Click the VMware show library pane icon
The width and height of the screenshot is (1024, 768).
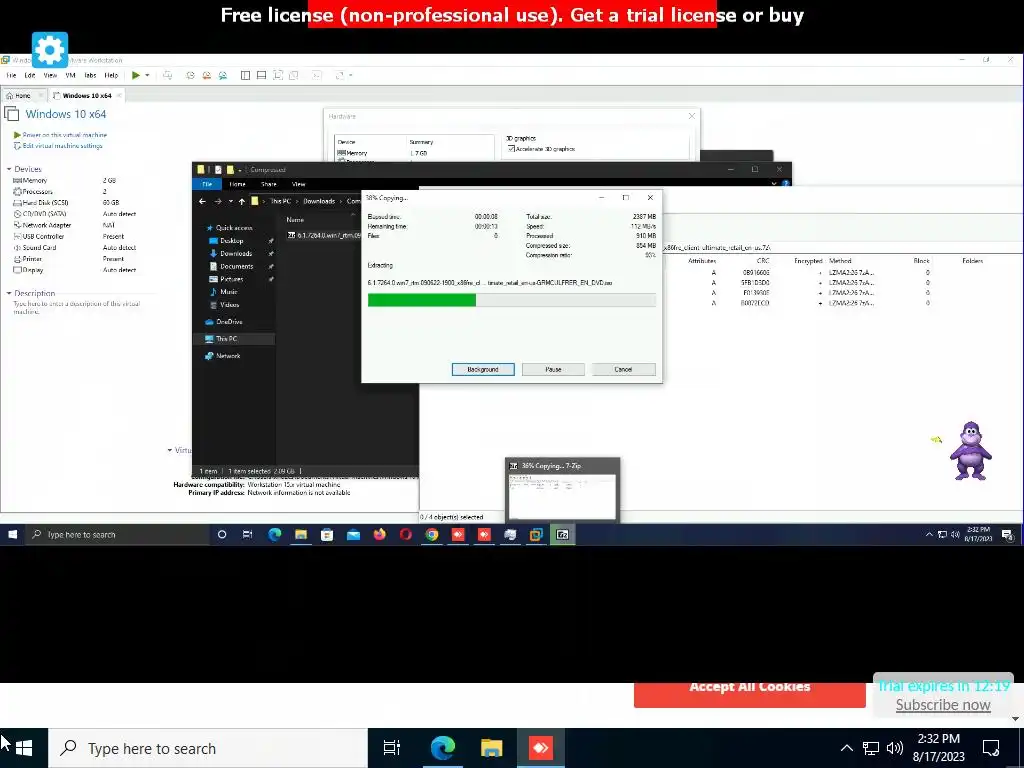(246, 76)
